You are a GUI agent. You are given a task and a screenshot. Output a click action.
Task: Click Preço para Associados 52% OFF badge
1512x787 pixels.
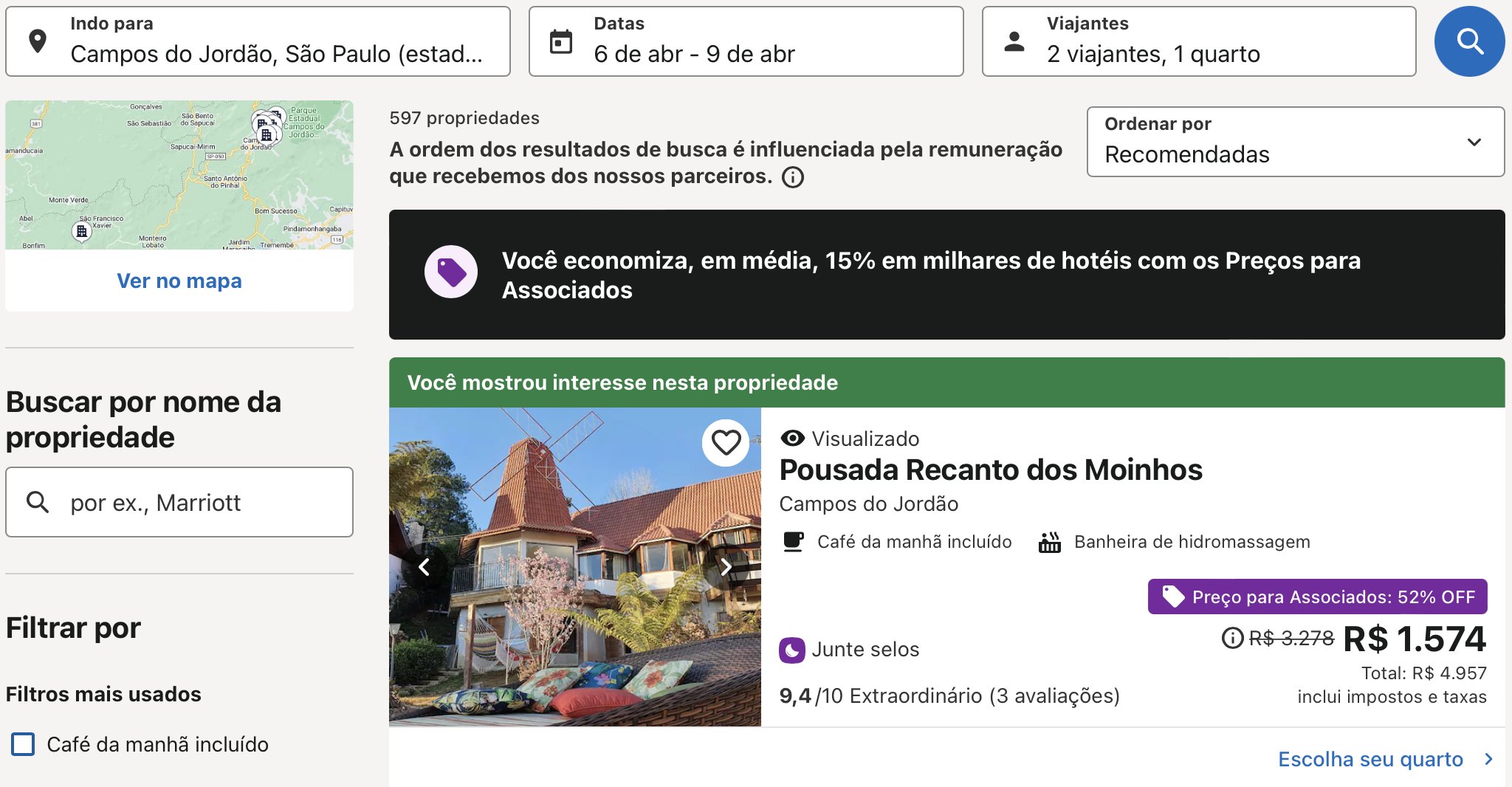[x=1317, y=597]
